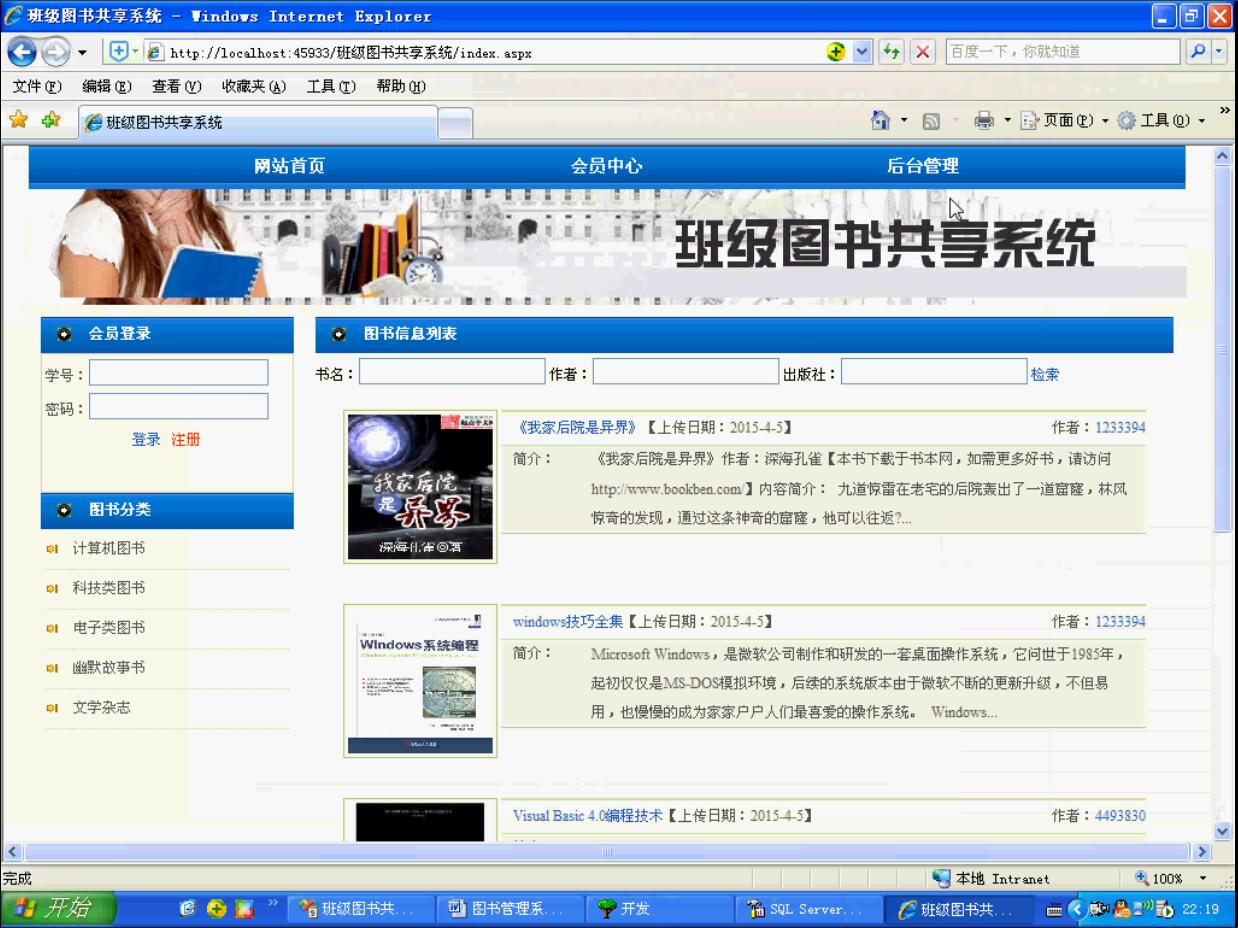Focus the 书名 search field

(452, 372)
